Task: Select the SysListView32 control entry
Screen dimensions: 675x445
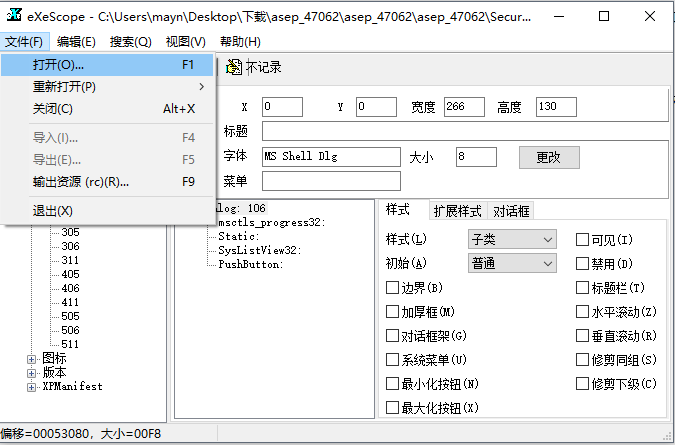Action: pyautogui.click(x=260, y=250)
